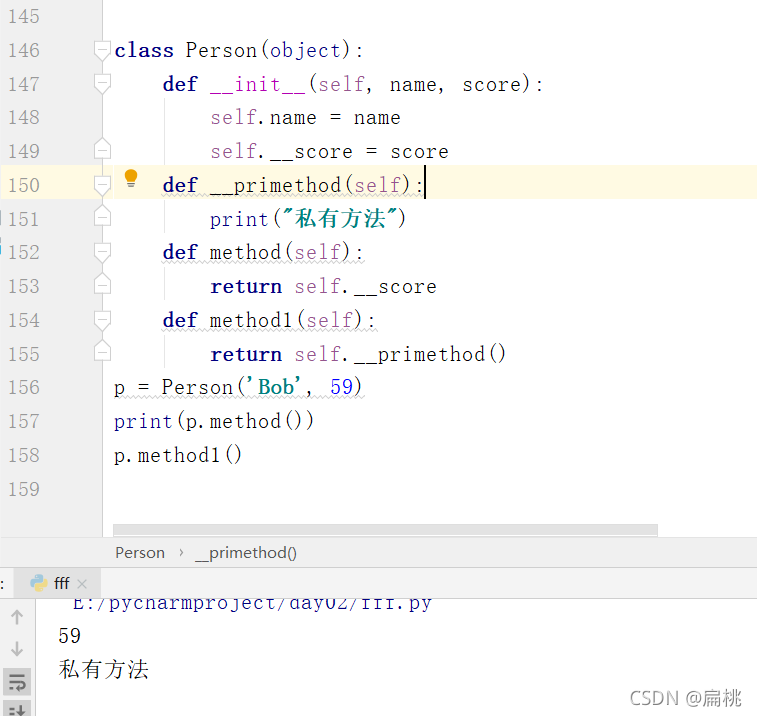Click the string "私有方法" in print call

[340, 218]
